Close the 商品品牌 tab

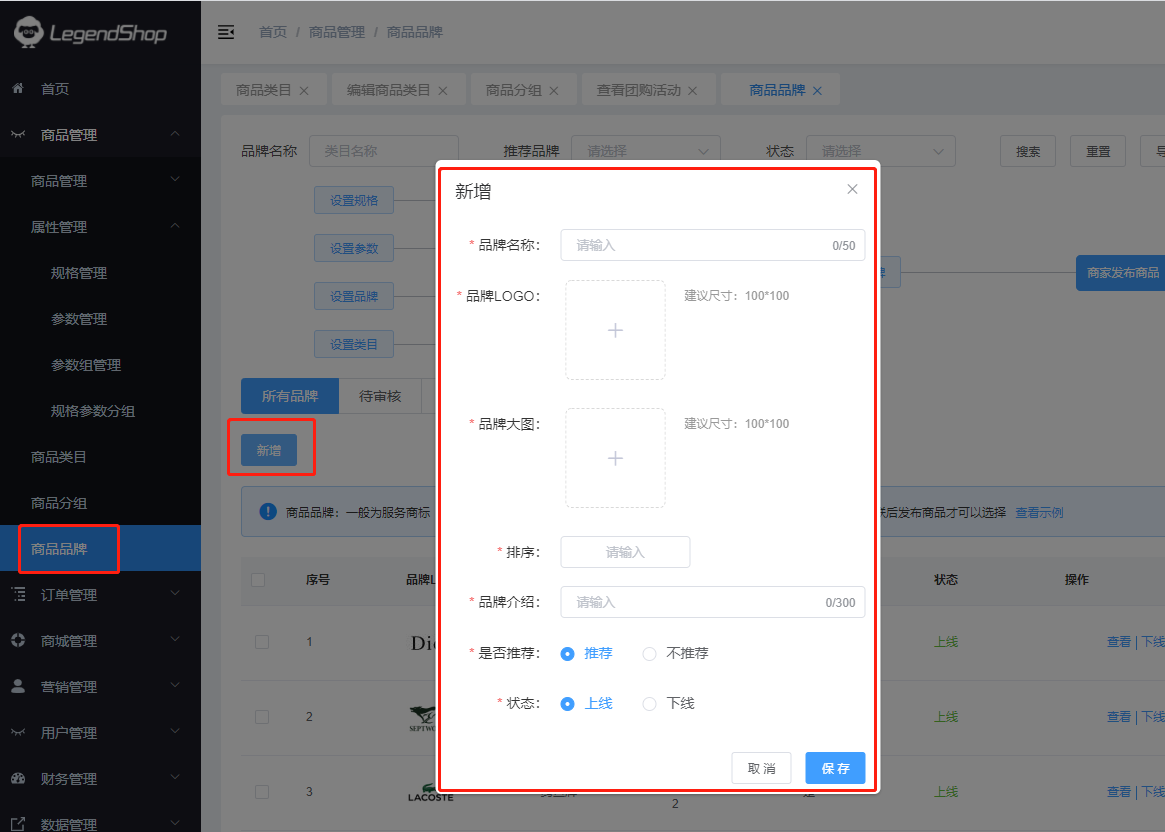click(x=817, y=91)
